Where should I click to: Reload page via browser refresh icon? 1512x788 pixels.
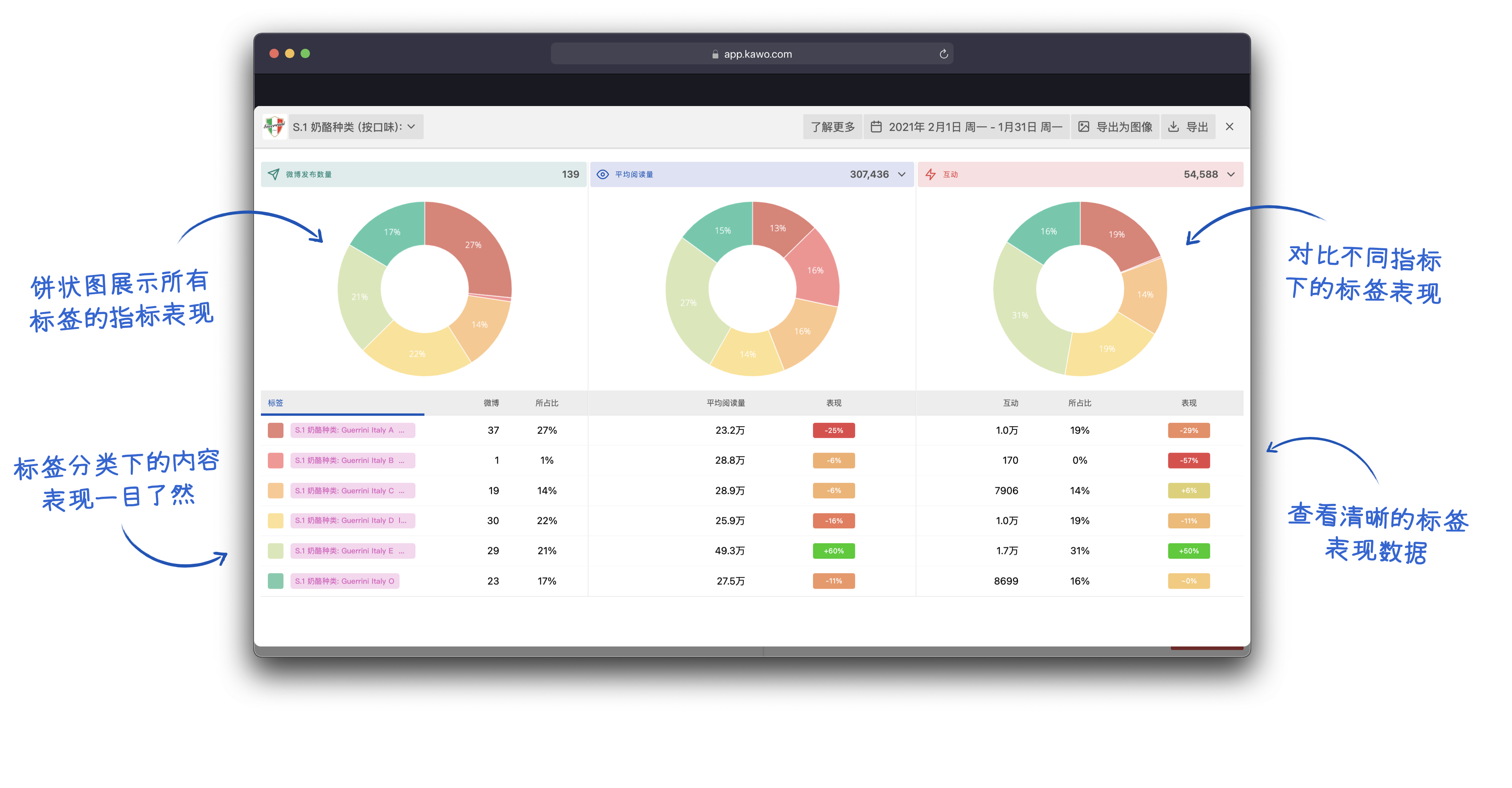tap(943, 54)
